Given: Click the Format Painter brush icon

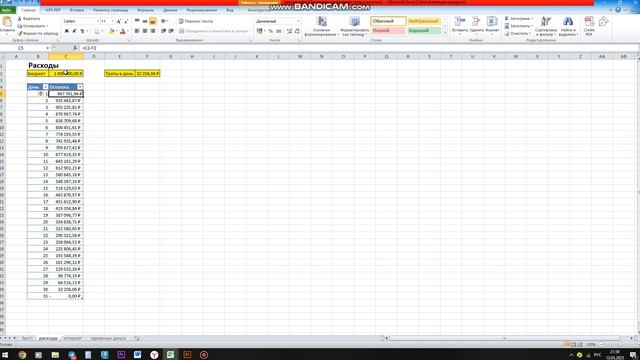Looking at the screenshot, I should point(20,33).
